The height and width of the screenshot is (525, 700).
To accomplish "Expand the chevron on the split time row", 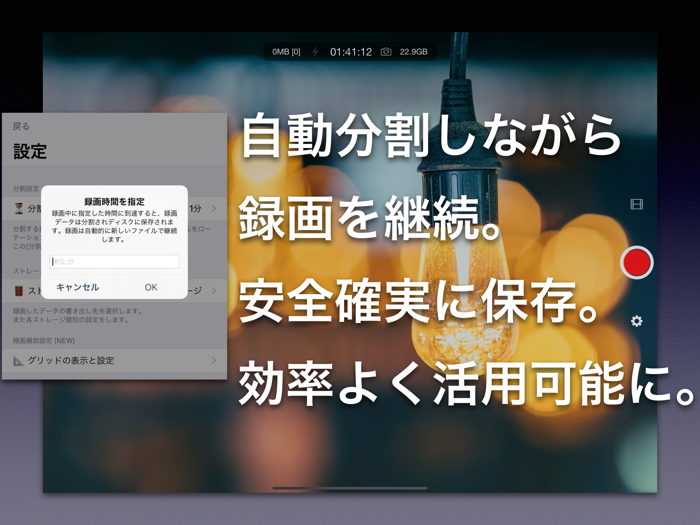I will [x=214, y=208].
